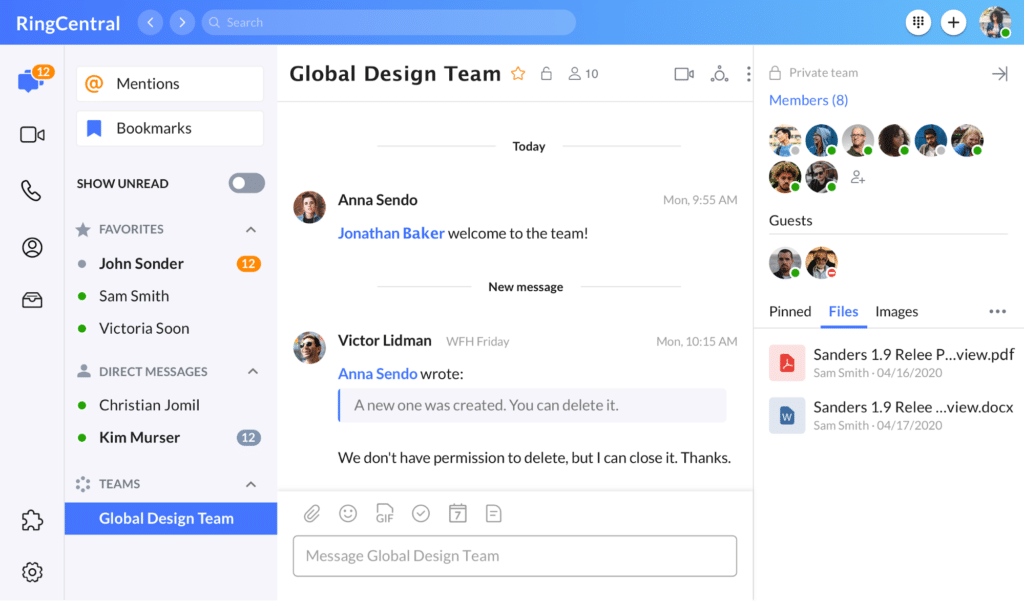Collapse the Favorites section

(251, 230)
